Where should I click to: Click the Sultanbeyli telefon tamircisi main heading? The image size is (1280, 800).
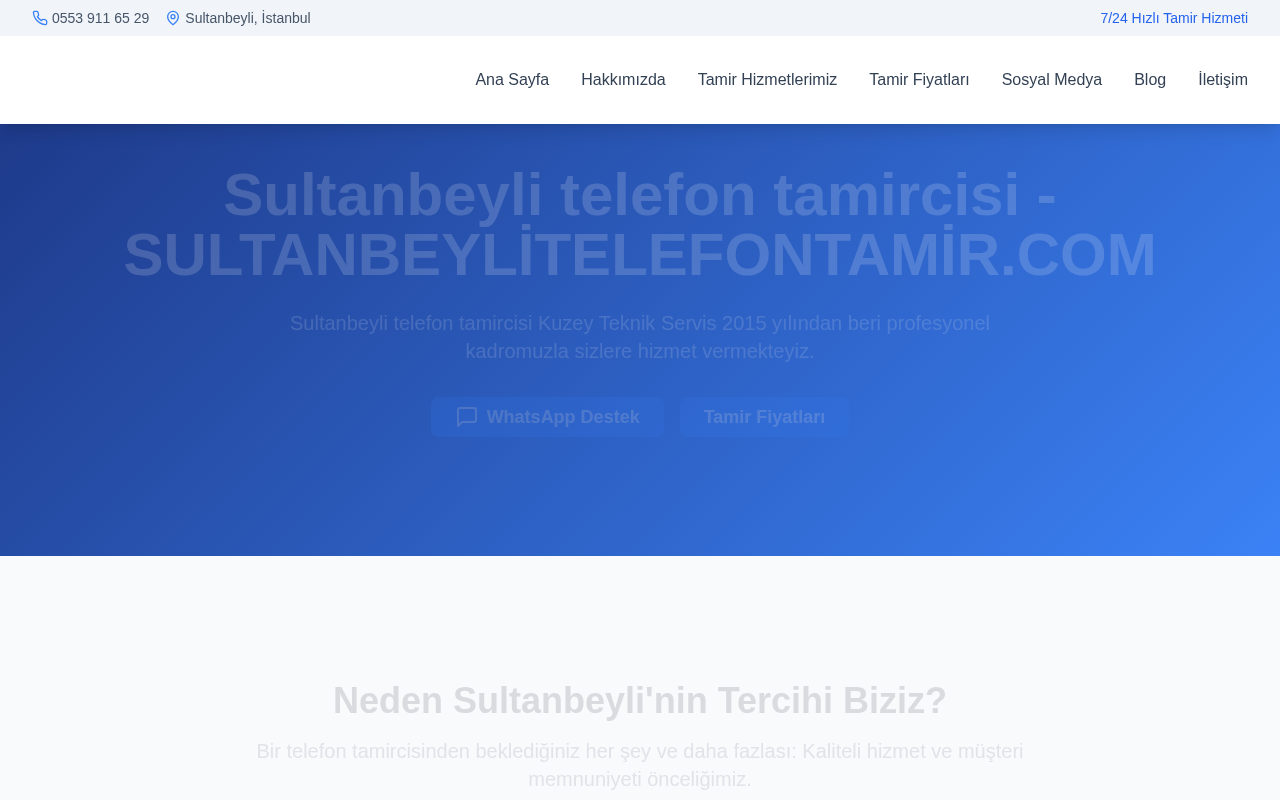(x=640, y=224)
